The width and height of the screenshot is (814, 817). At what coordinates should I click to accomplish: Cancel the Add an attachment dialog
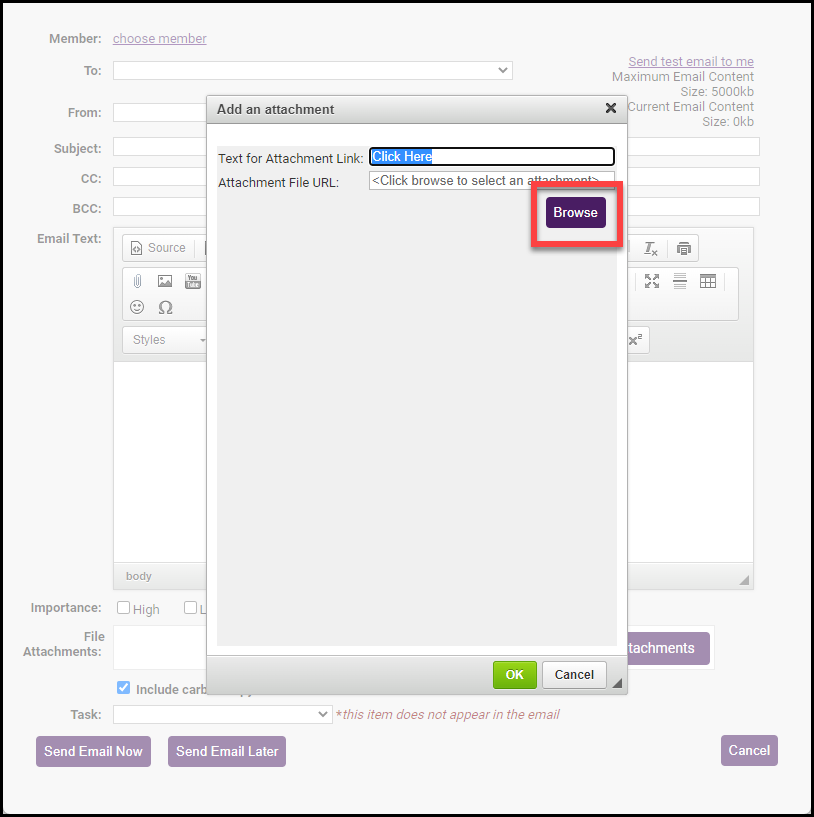click(574, 675)
